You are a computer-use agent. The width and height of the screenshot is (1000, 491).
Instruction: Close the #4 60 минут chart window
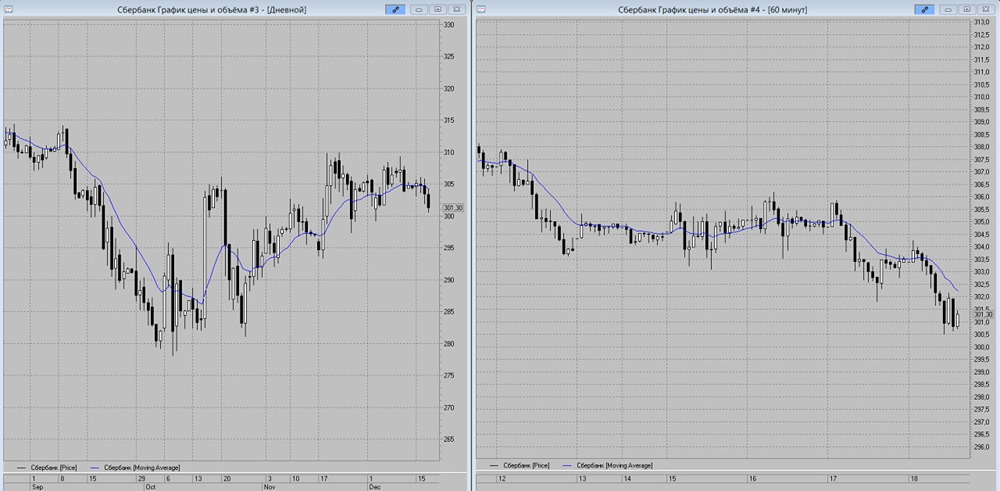[985, 10]
